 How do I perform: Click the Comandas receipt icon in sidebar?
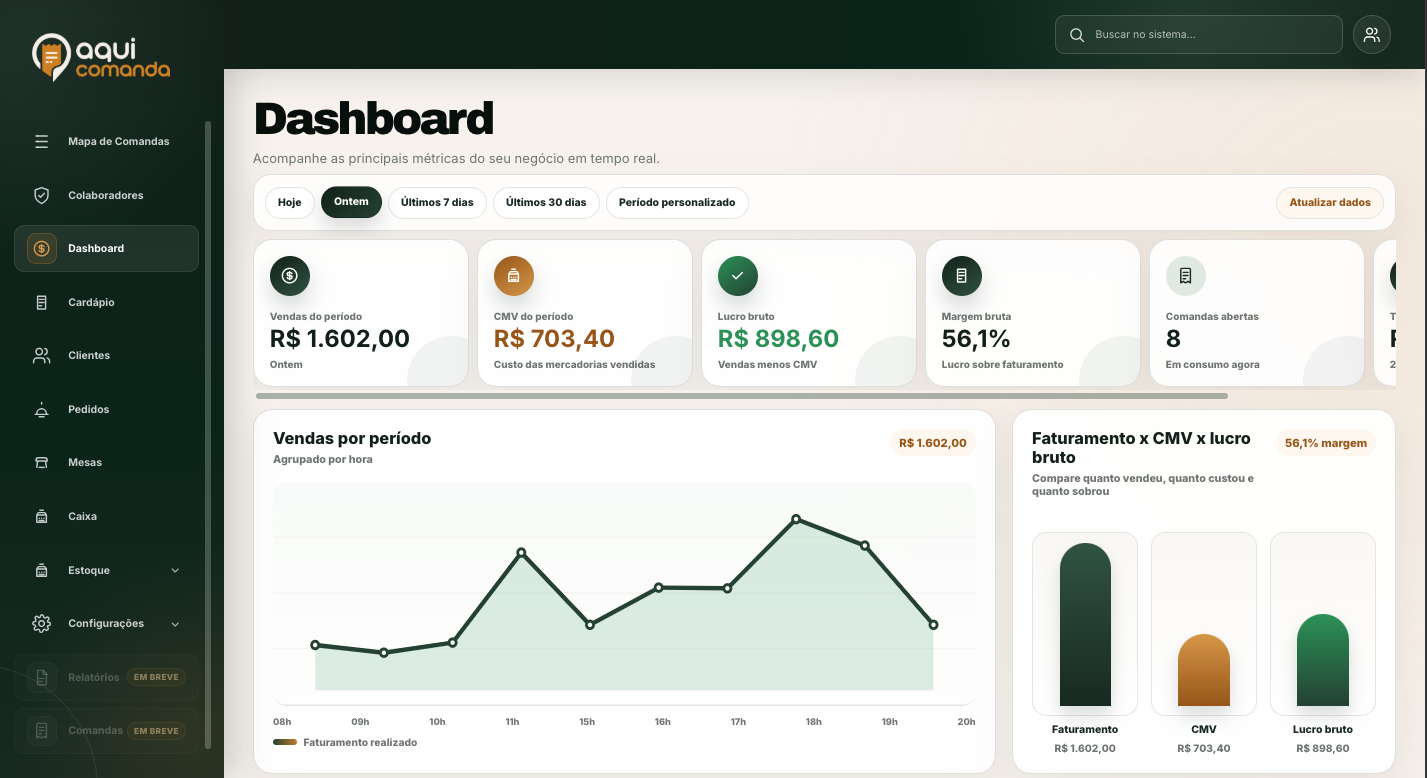[41, 731]
